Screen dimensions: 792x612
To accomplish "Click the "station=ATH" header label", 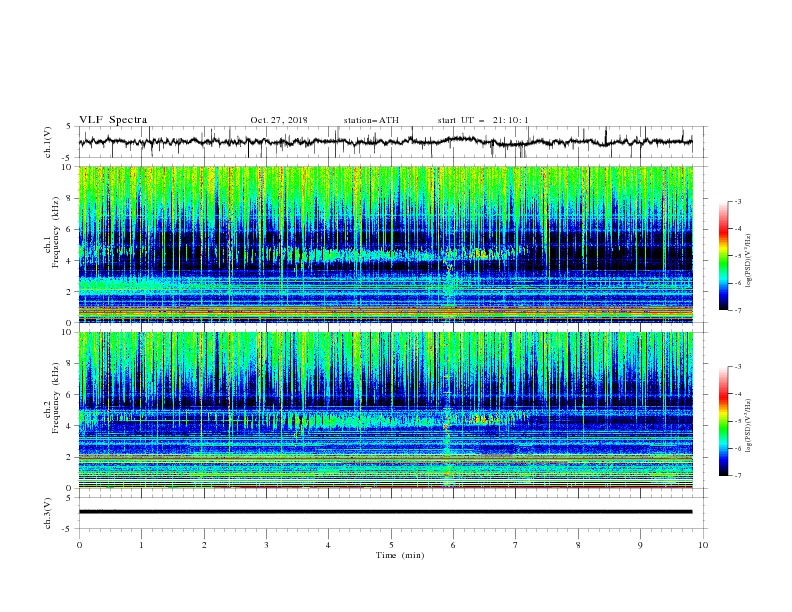I will point(371,120).
